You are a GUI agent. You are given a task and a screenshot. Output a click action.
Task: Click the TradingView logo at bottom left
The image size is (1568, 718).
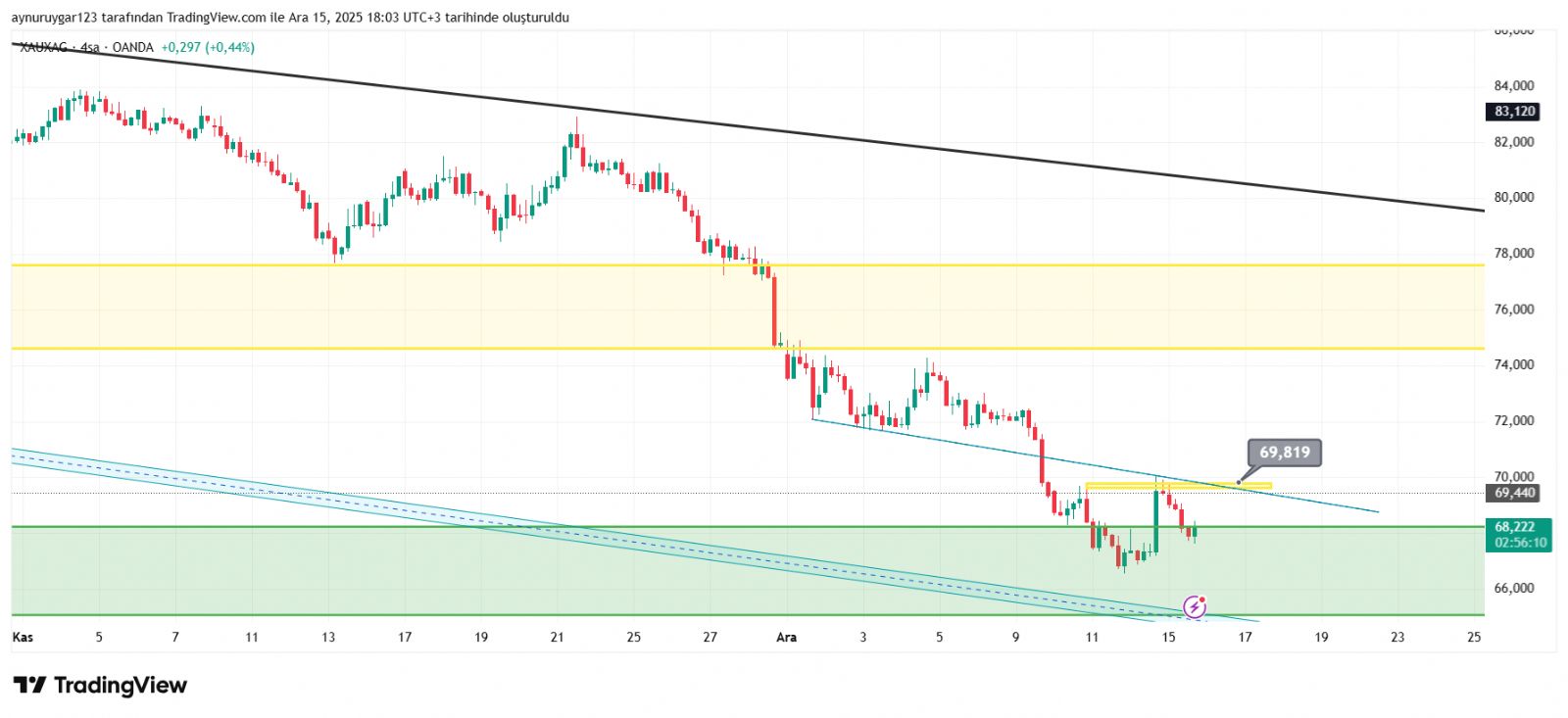(100, 685)
